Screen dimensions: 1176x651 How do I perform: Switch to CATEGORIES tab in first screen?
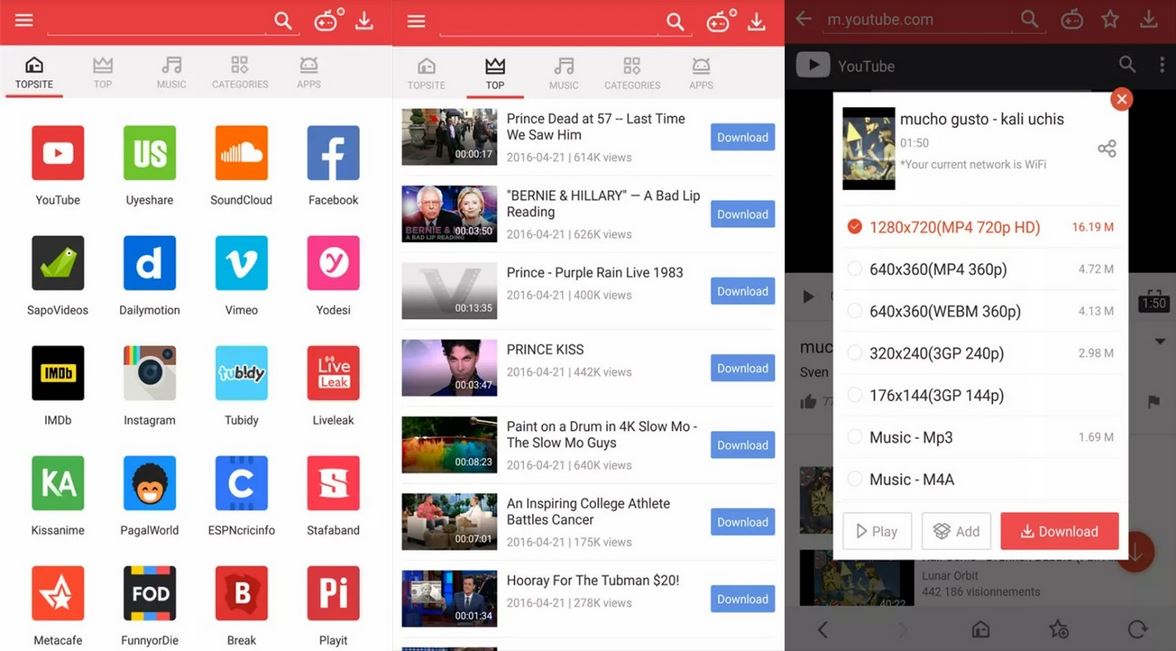pos(240,73)
